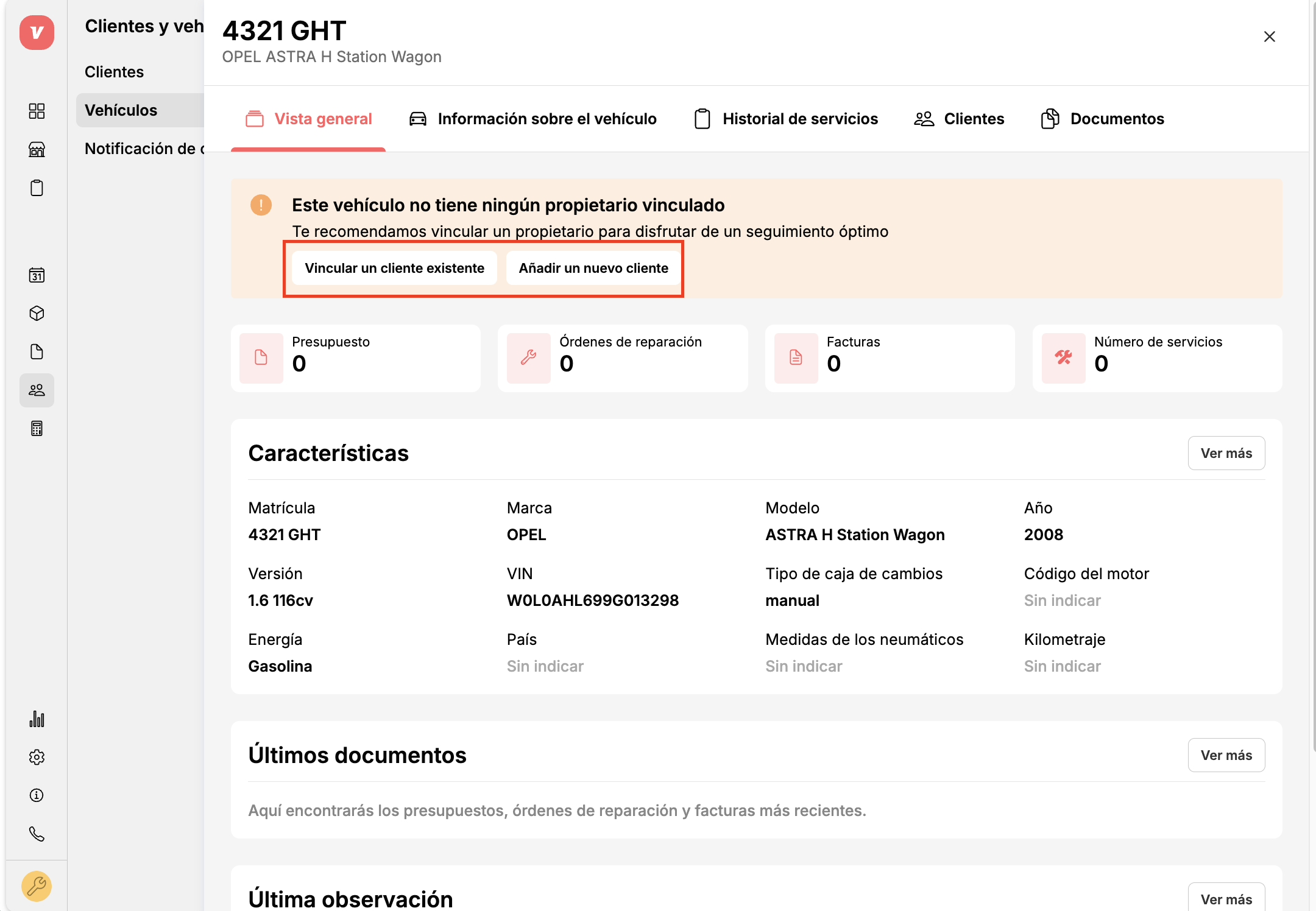
Task: Click the info circle icon in sidebar
Action: pyautogui.click(x=37, y=795)
